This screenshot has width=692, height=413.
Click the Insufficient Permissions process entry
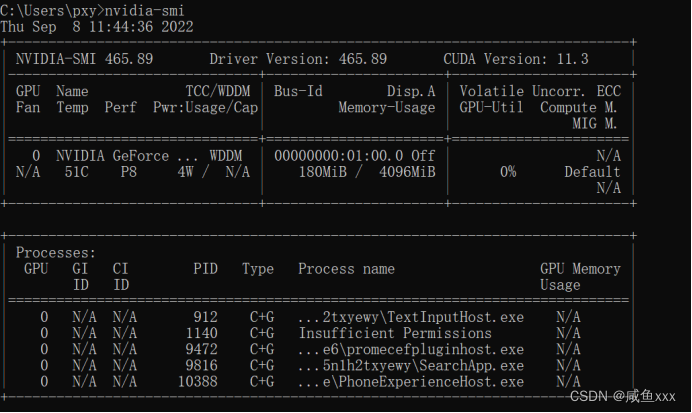[x=395, y=333]
